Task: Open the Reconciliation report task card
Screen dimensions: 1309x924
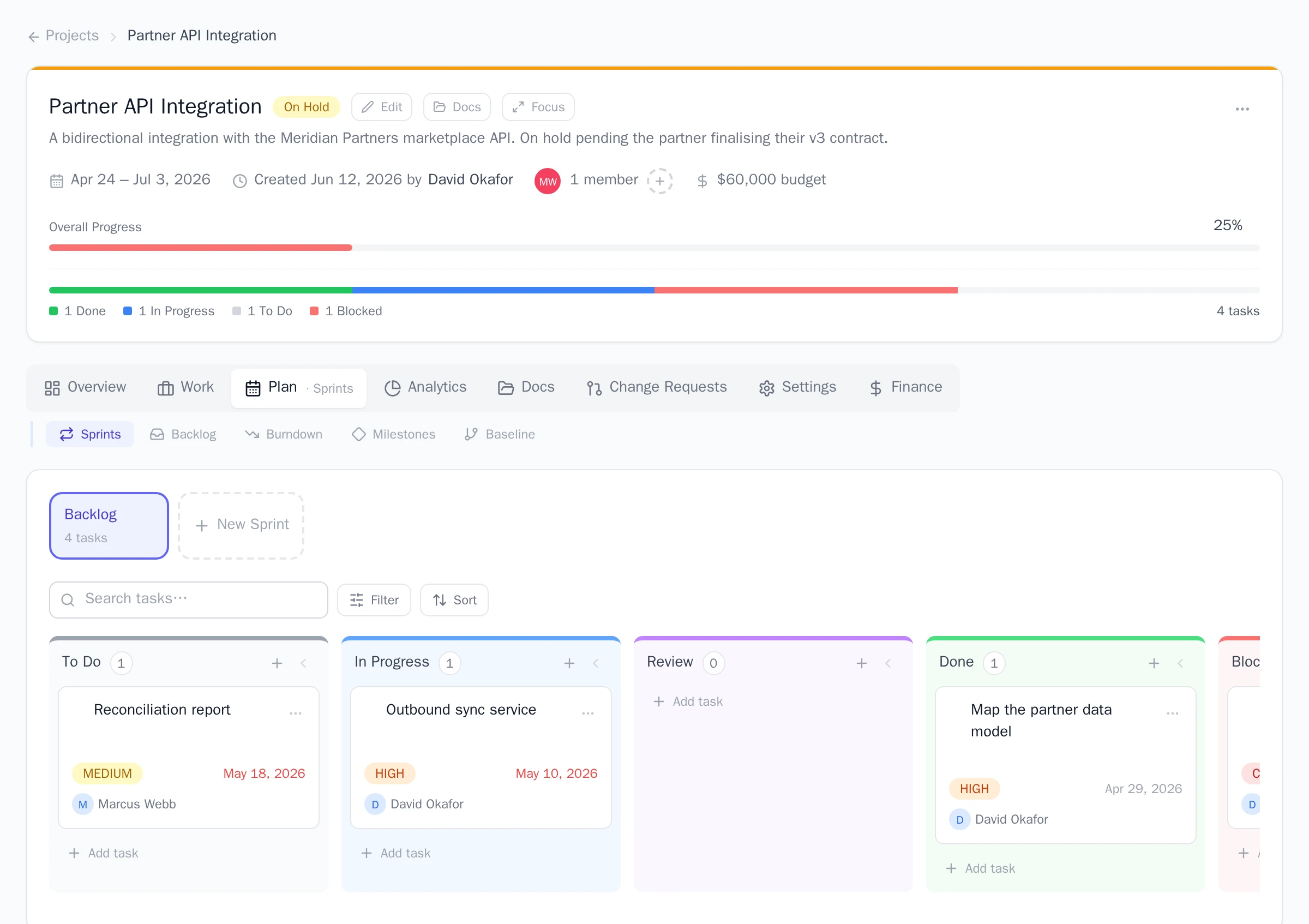Action: tap(189, 758)
